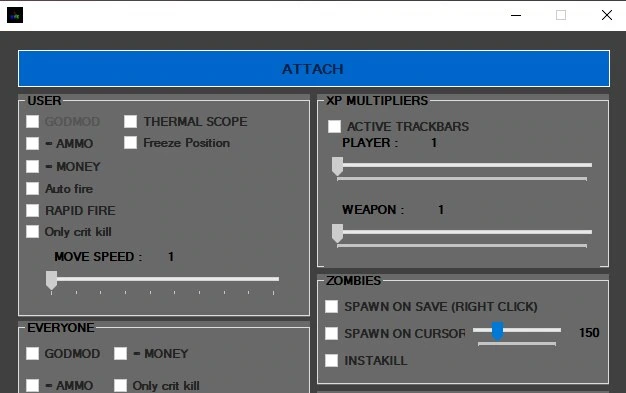
Task: Enable RAPID FIRE option
Action: 32,210
